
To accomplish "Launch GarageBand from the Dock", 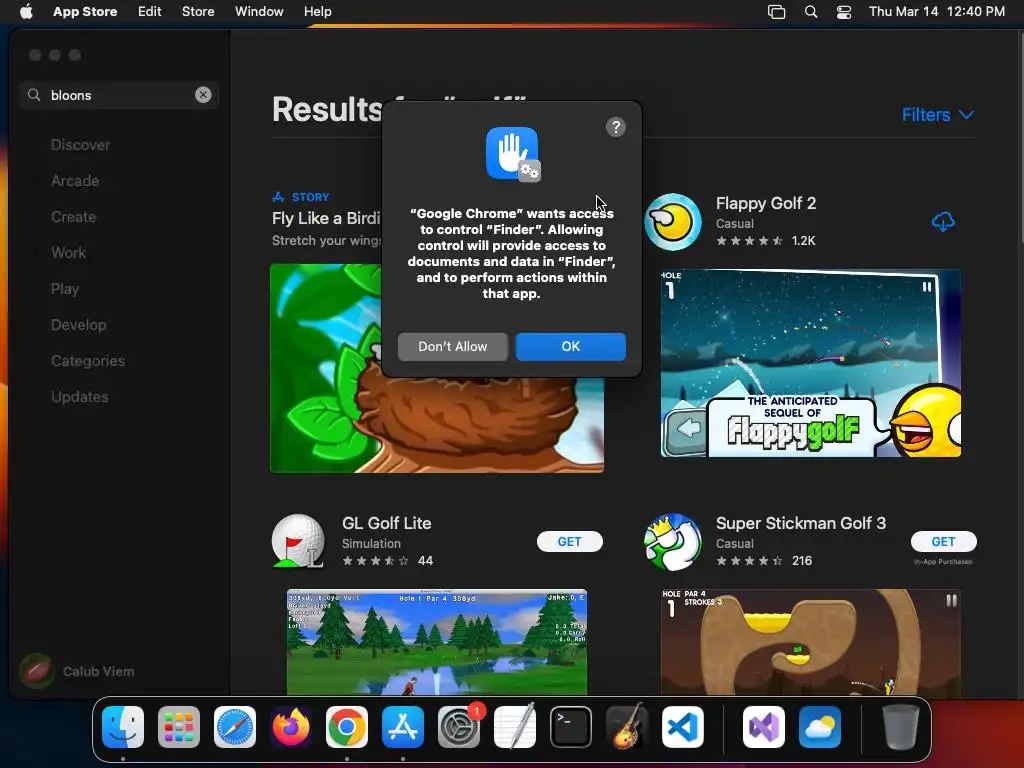I will [627, 727].
